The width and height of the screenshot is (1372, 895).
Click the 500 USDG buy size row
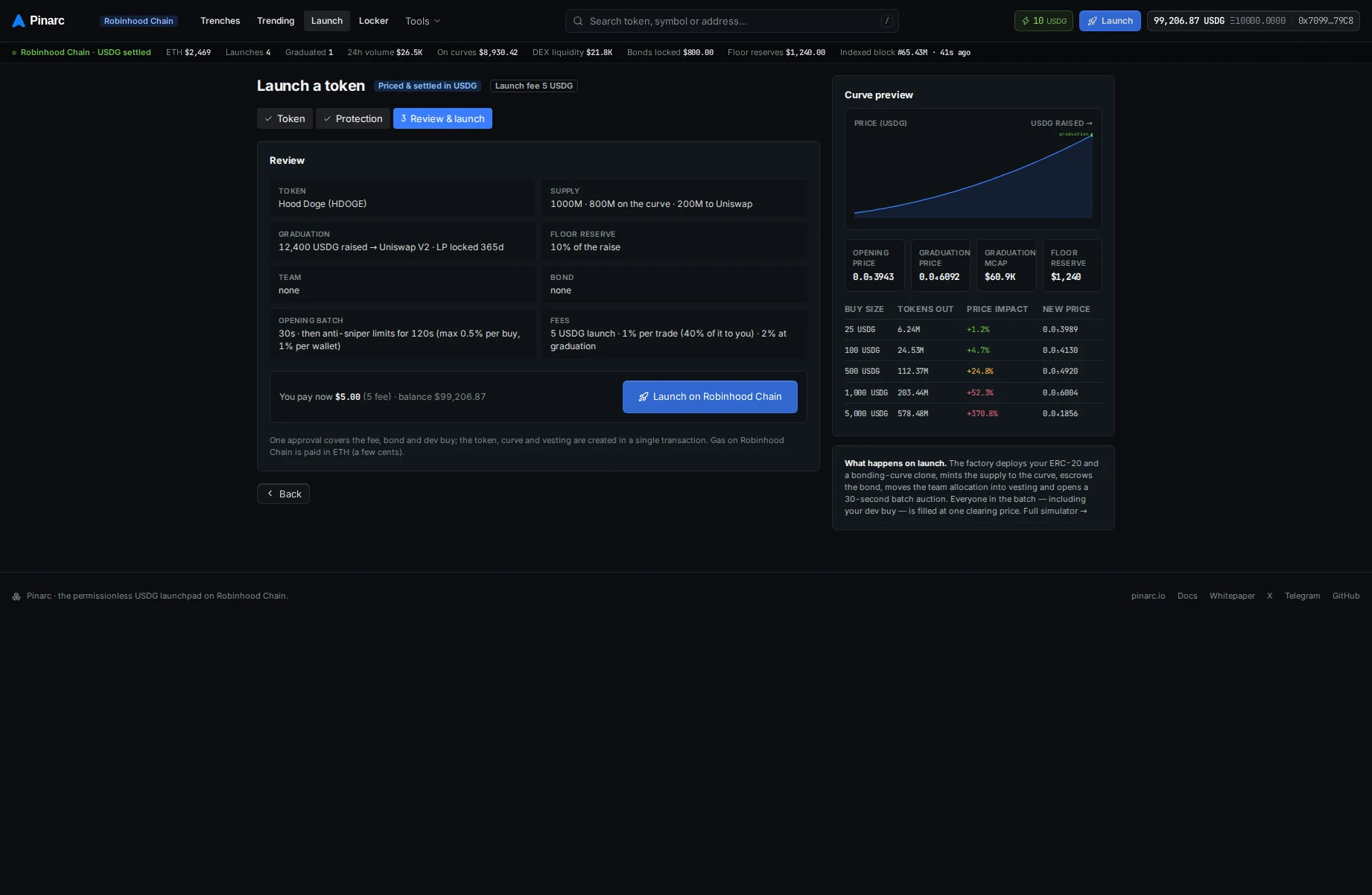(x=973, y=371)
